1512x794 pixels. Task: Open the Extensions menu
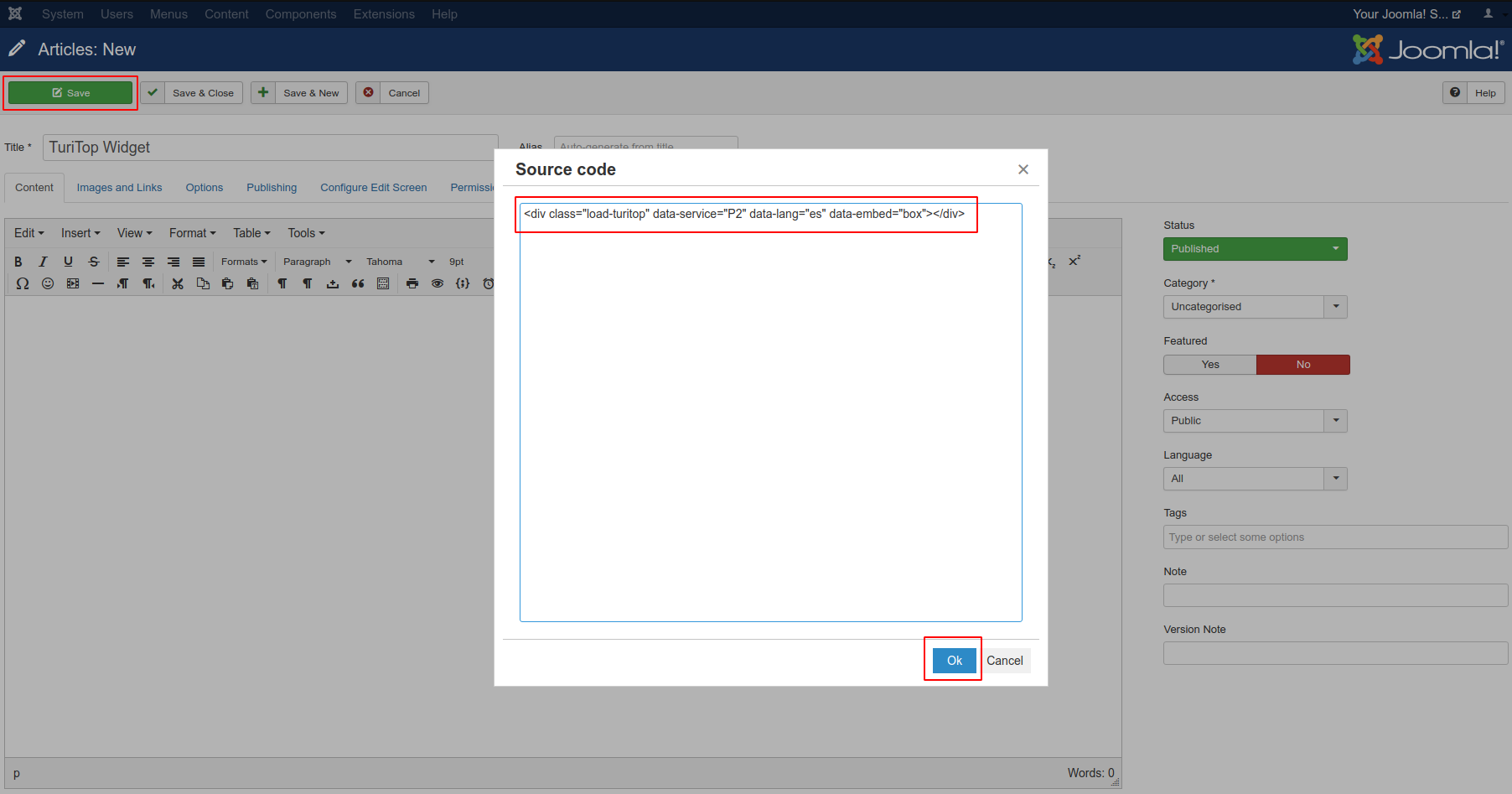(x=384, y=13)
